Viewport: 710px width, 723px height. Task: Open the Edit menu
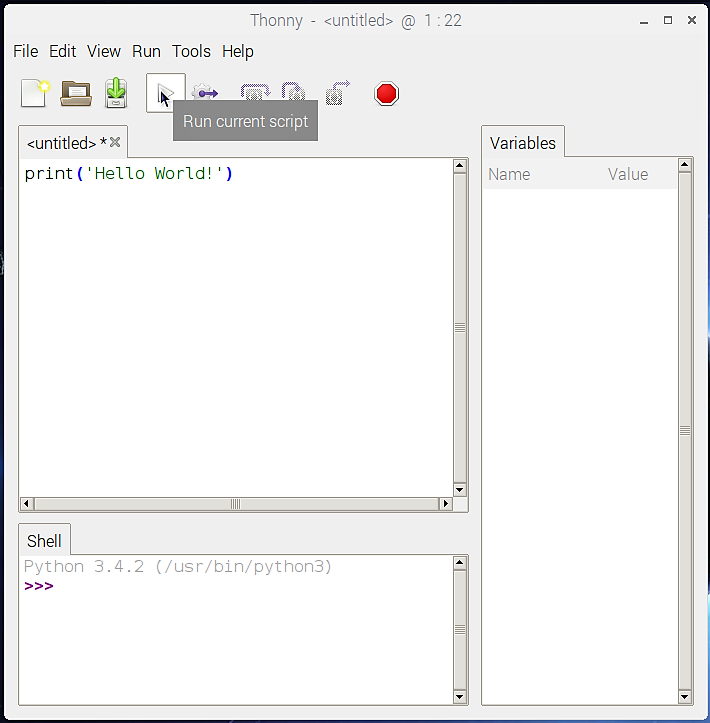tap(62, 51)
